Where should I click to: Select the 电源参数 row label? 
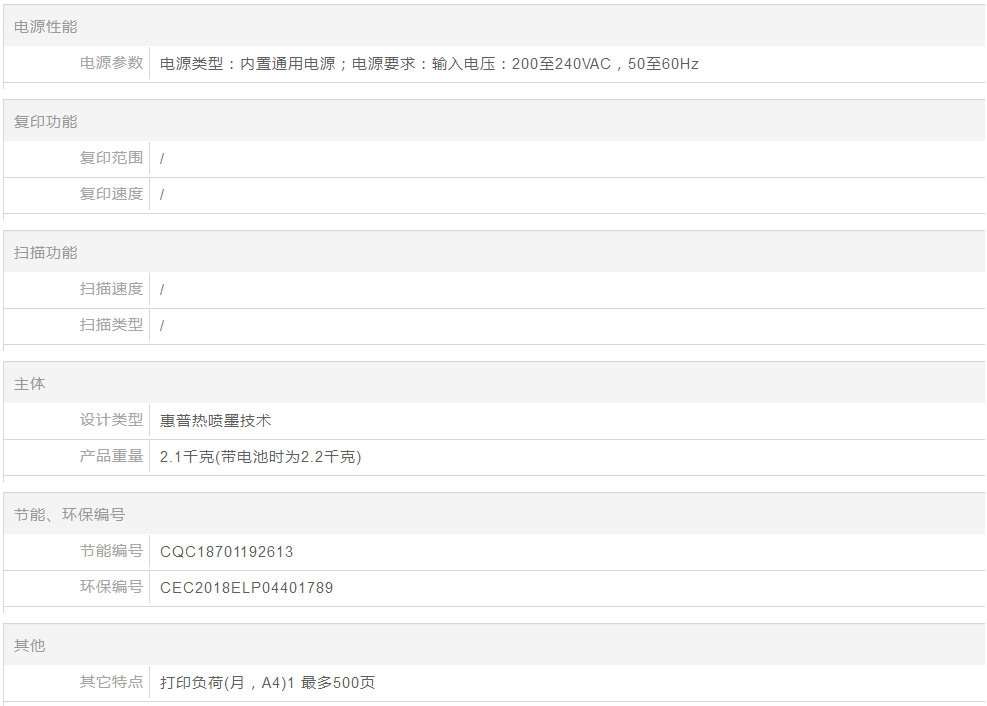[111, 63]
